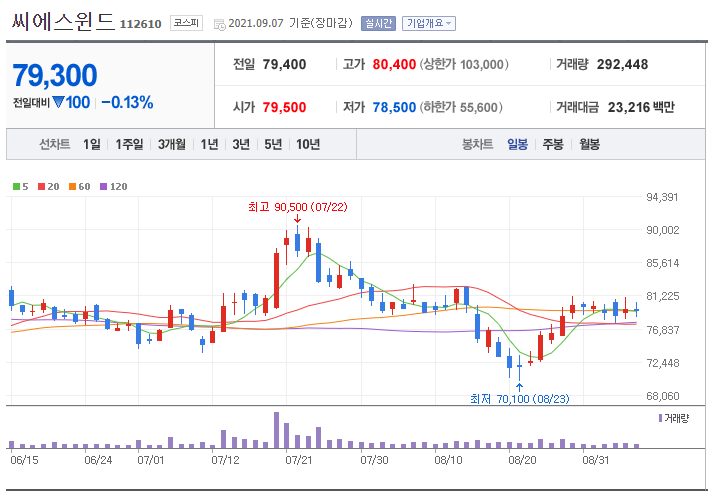Click the blue arrow above 최저 70,100
Screen dimensions: 708x491
(519, 387)
